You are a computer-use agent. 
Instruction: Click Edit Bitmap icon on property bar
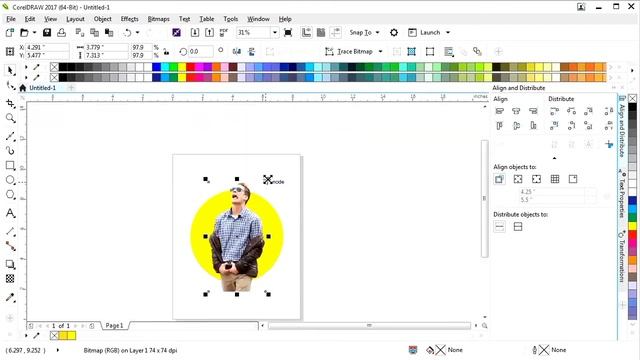[x=270, y=51]
